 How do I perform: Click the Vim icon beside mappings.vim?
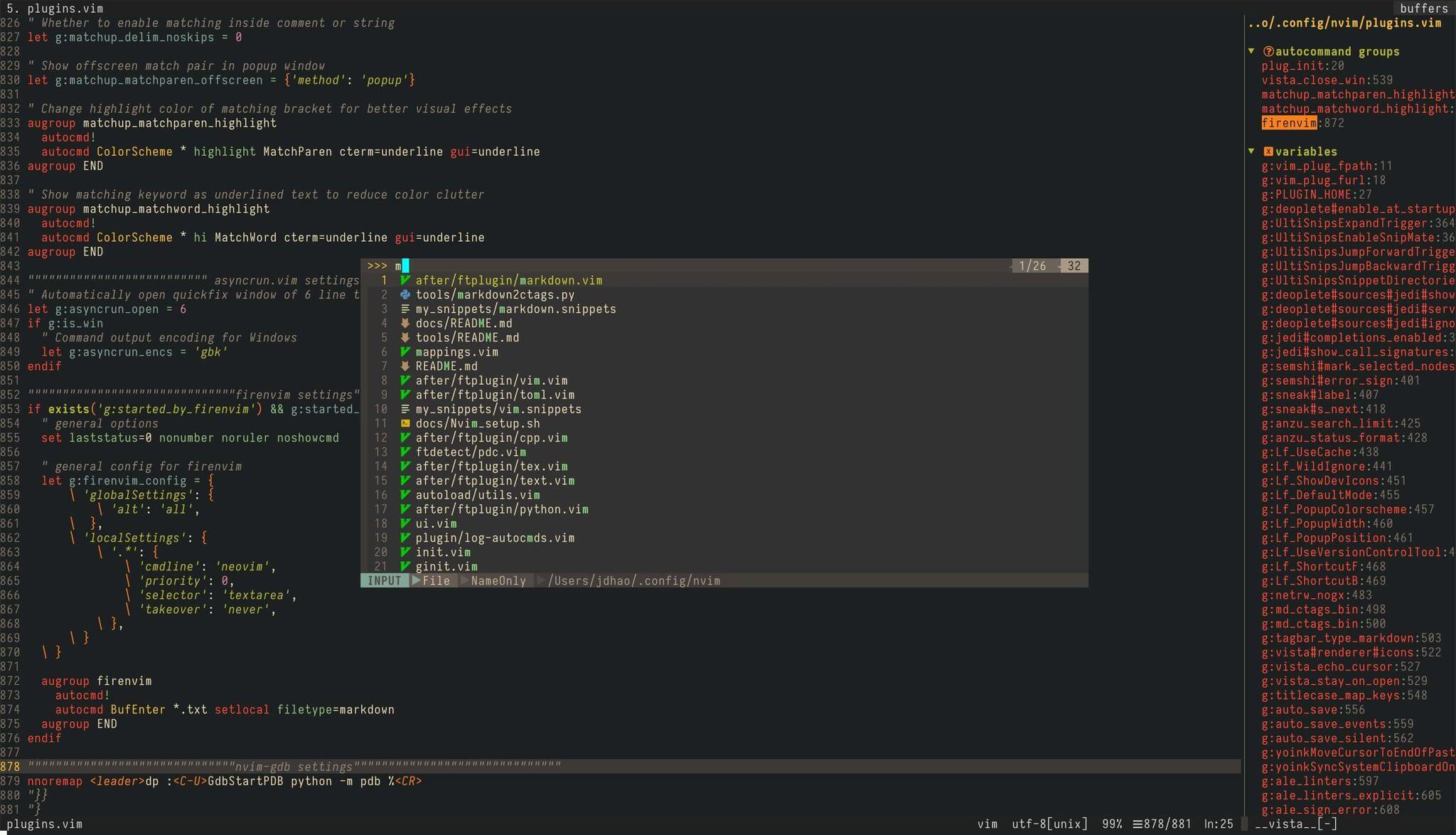point(405,352)
